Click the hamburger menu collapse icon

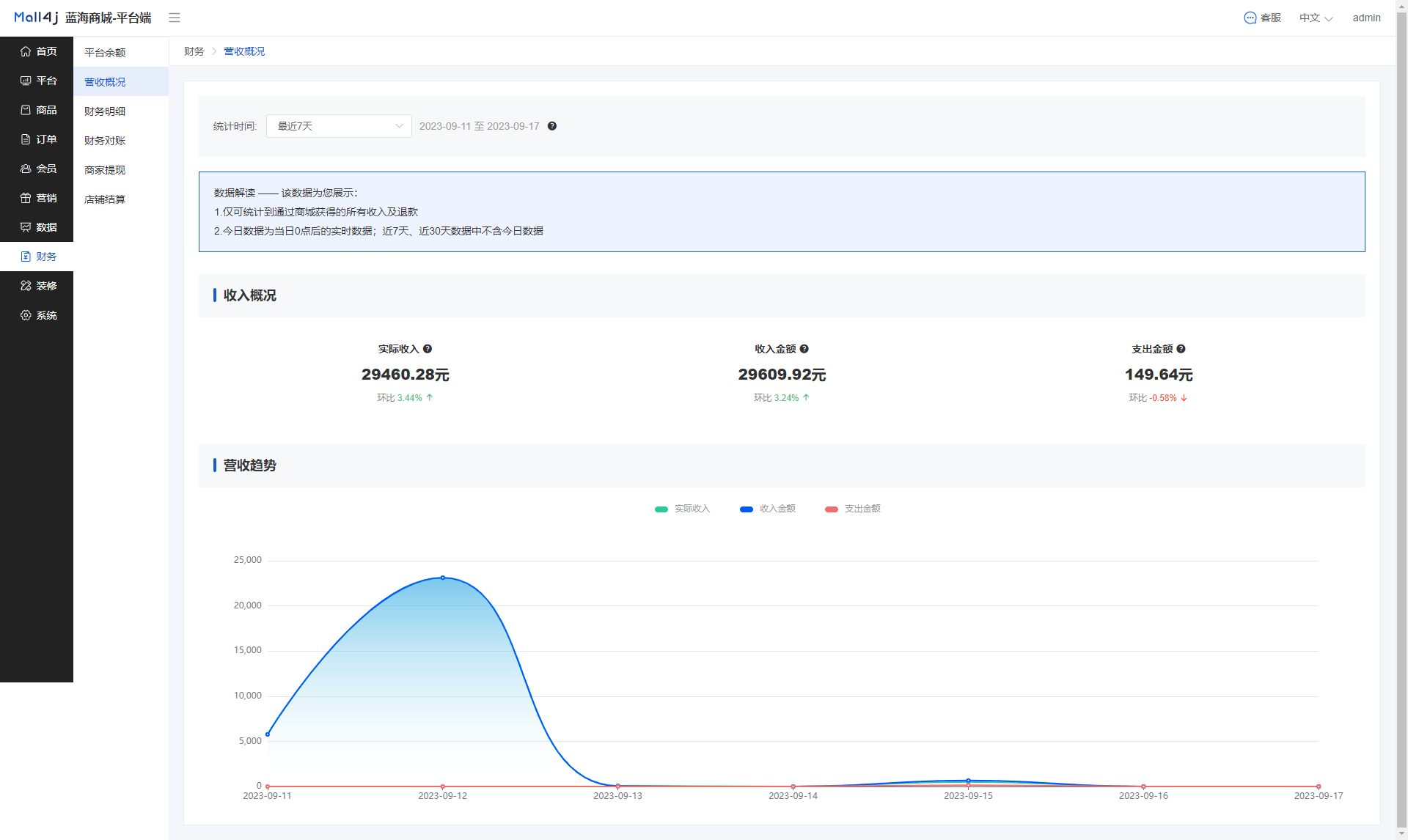point(175,18)
